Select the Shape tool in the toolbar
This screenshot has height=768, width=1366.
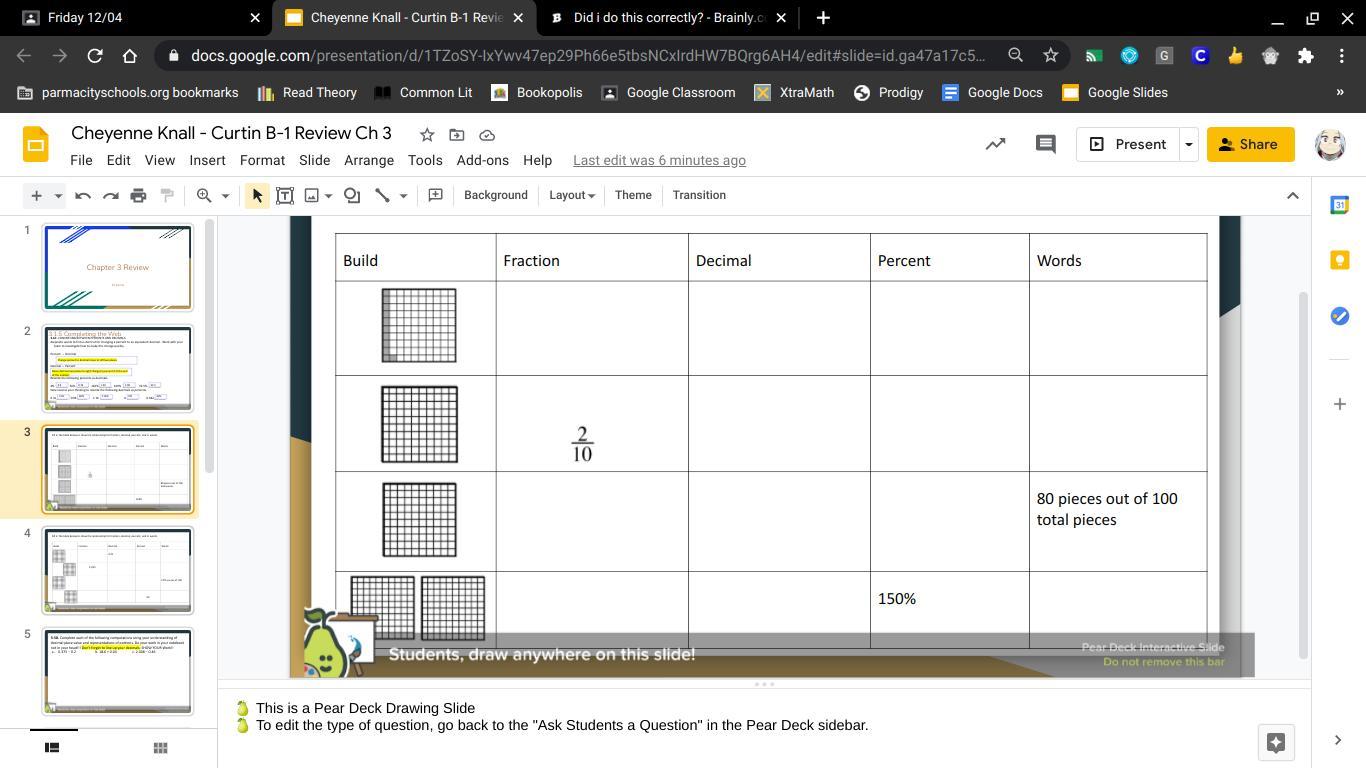(352, 196)
